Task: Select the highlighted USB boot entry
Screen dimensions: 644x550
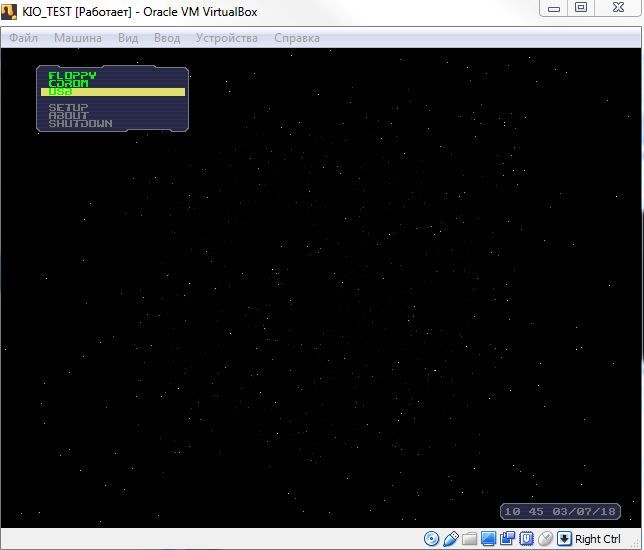Action: coord(112,92)
